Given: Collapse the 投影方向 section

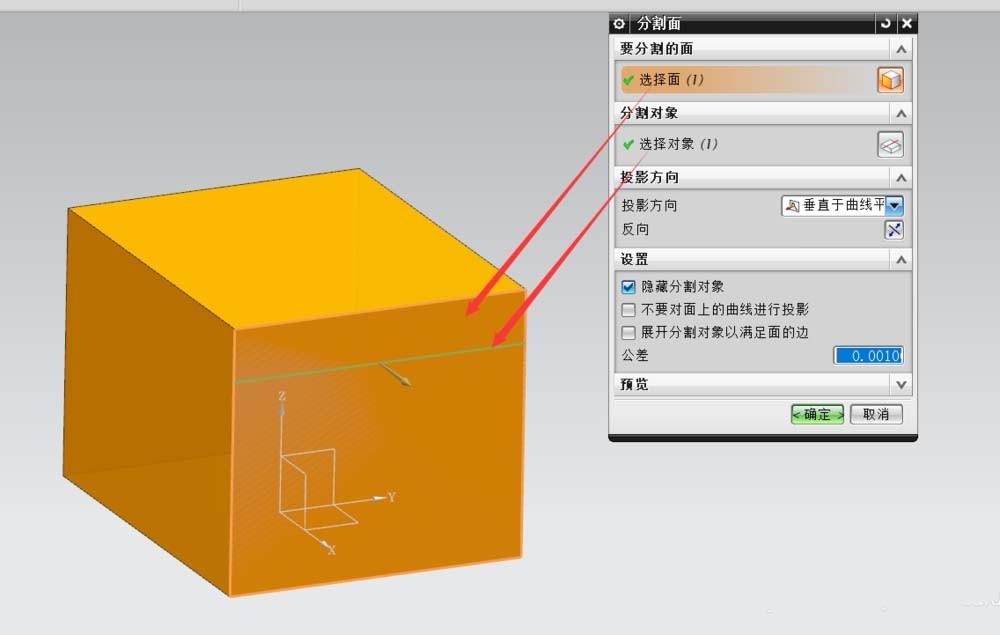Looking at the screenshot, I should click(x=899, y=177).
